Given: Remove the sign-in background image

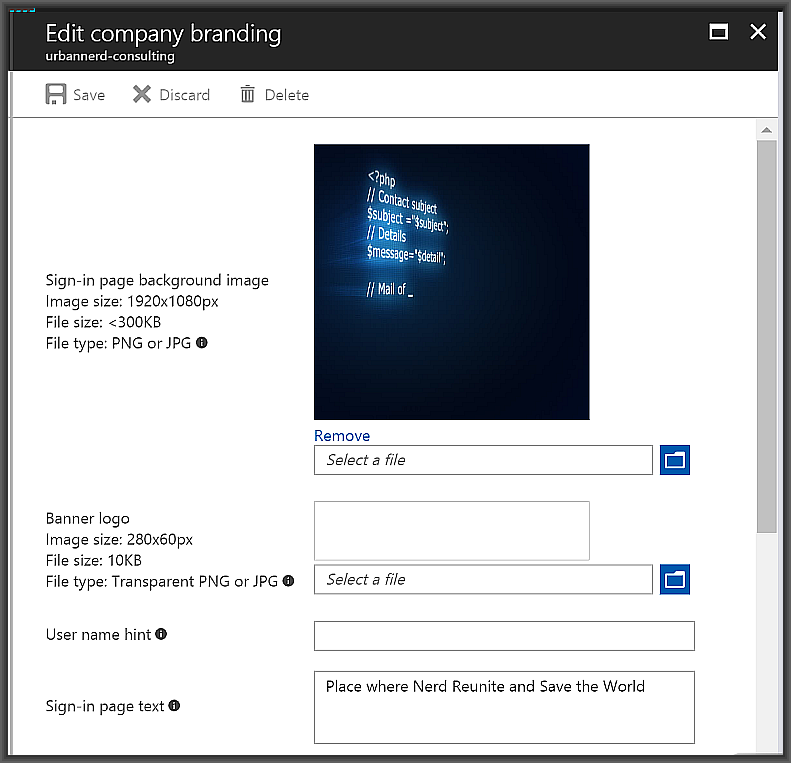Looking at the screenshot, I should (x=342, y=435).
